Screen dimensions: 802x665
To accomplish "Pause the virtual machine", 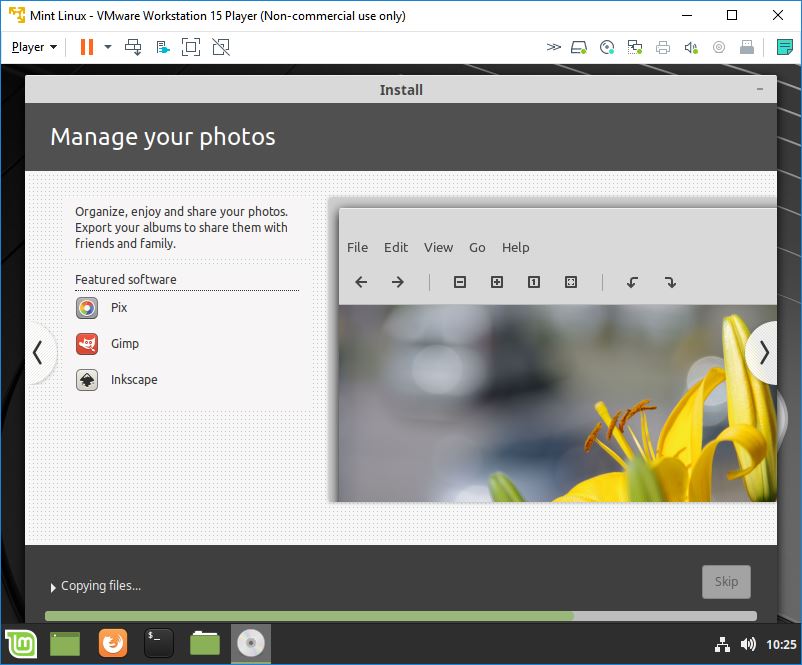I will pos(86,47).
